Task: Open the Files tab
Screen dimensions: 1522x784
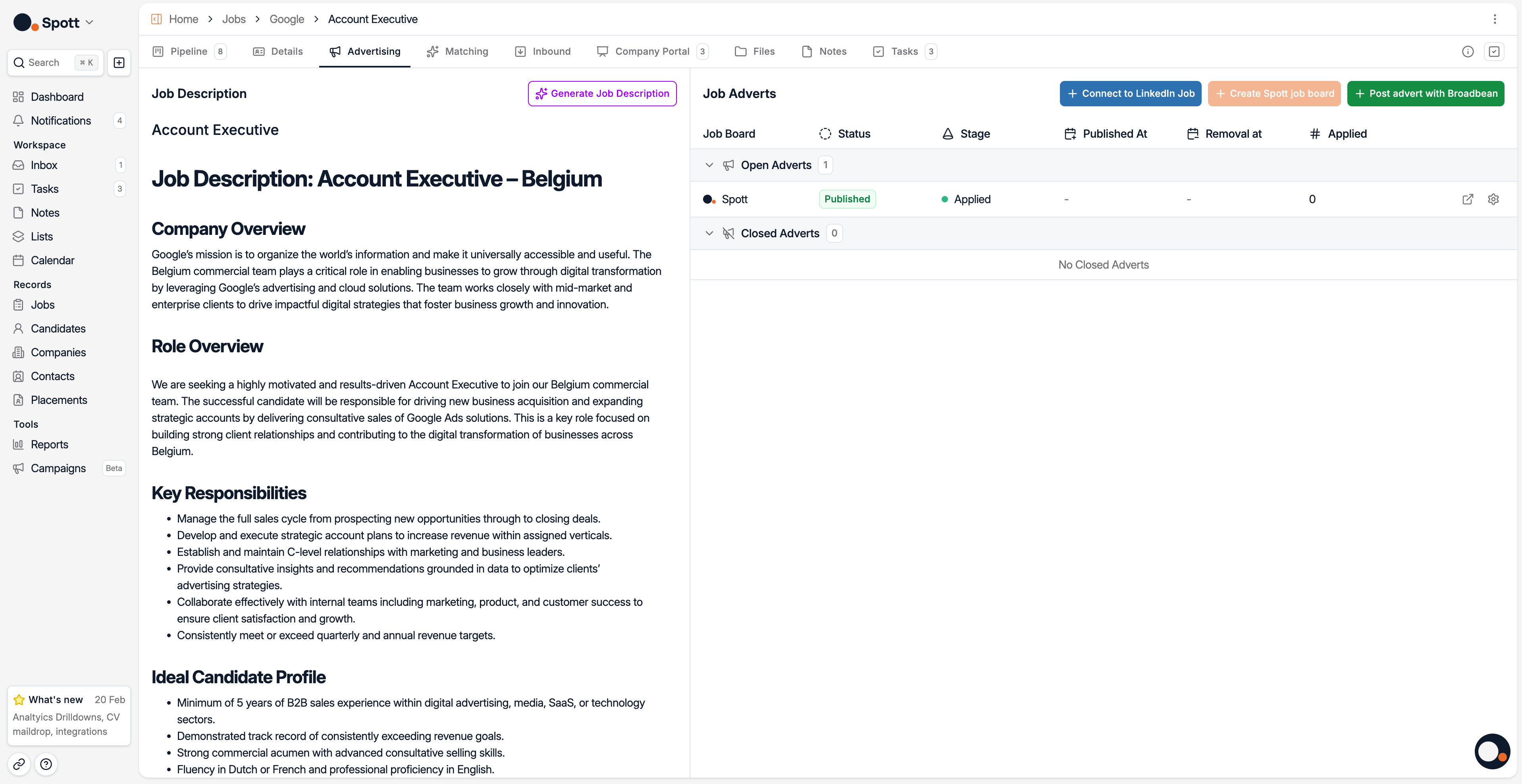Action: click(755, 51)
